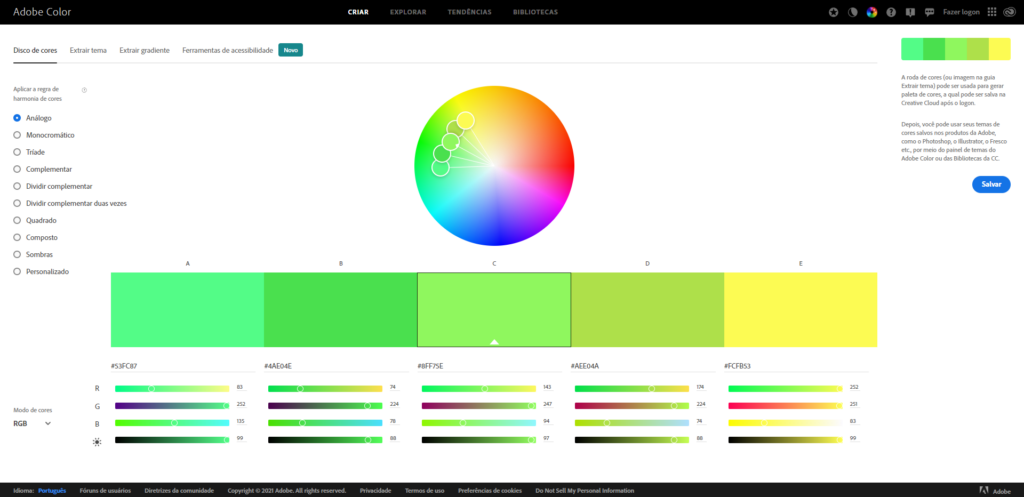Click the theme preview strip in sidebar
The image size is (1024, 497).
pyautogui.click(x=955, y=49)
